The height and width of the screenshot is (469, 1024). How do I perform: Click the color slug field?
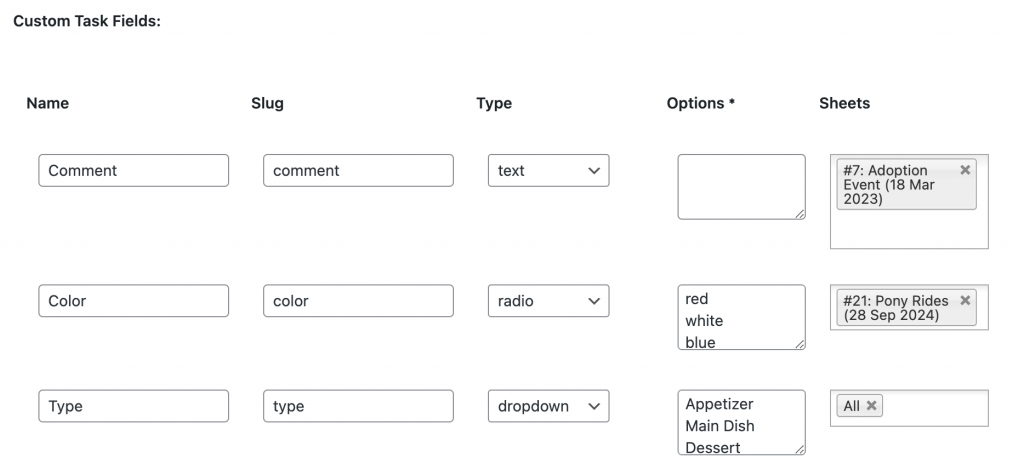358,300
